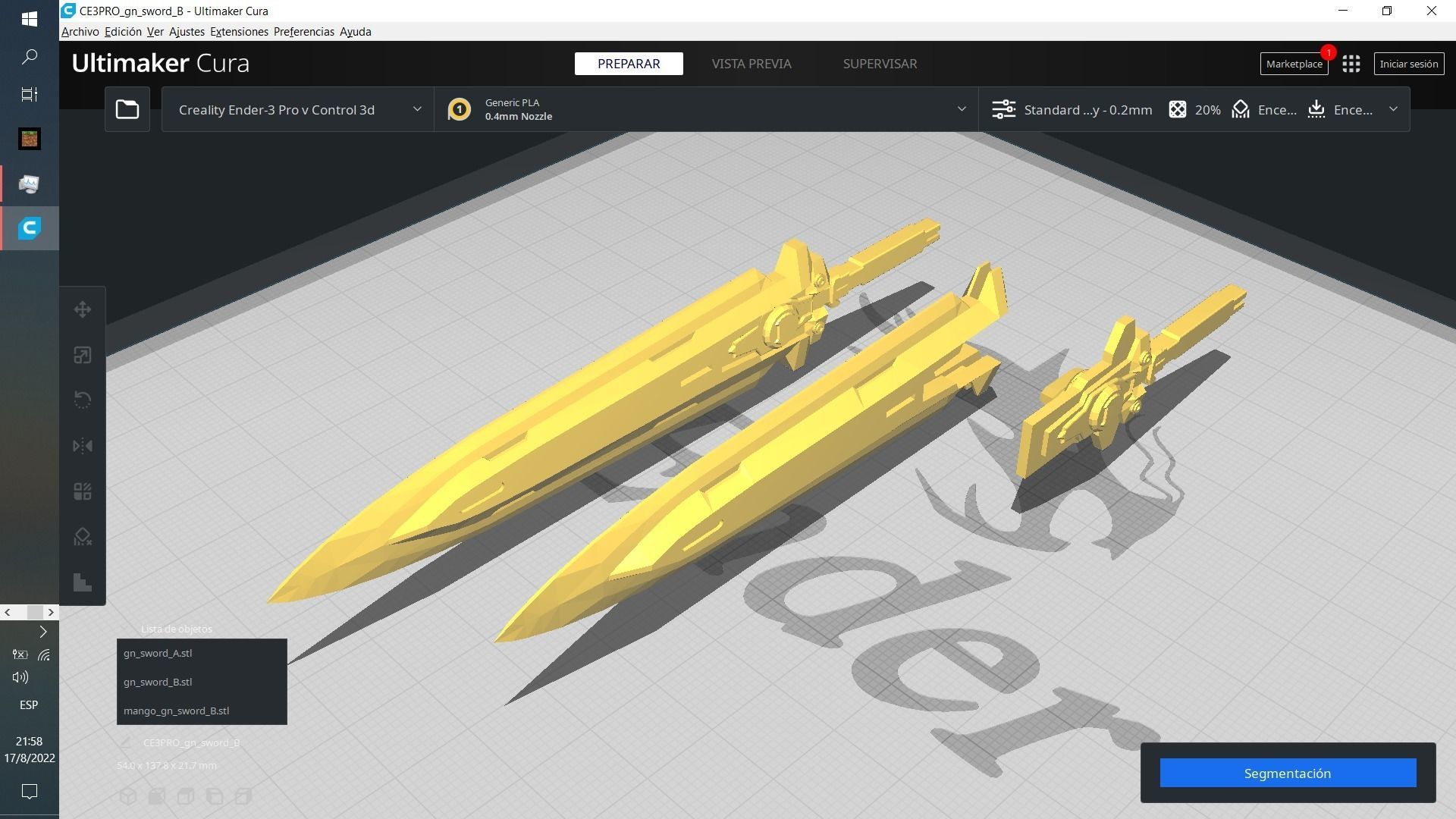The image size is (1456, 819).
Task: Open the Archivo menu
Action: click(x=80, y=32)
